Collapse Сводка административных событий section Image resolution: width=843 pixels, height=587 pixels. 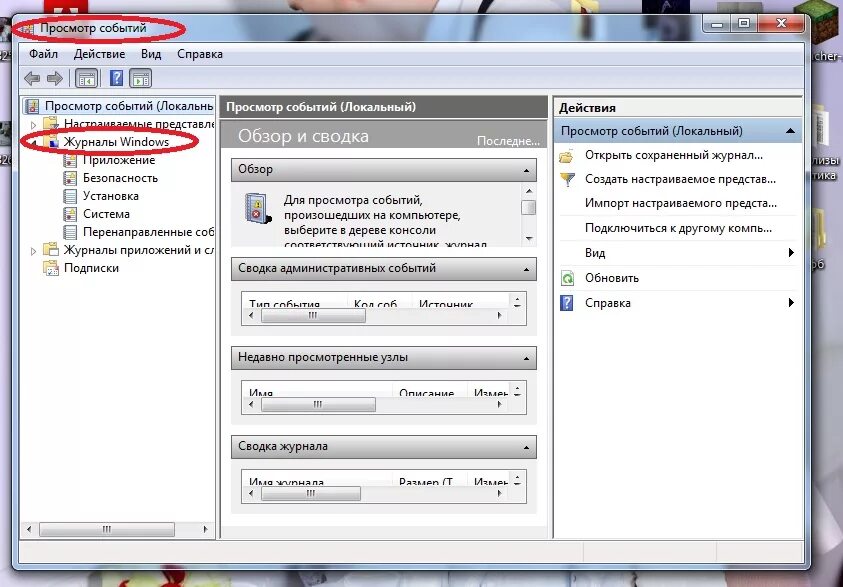point(526,269)
